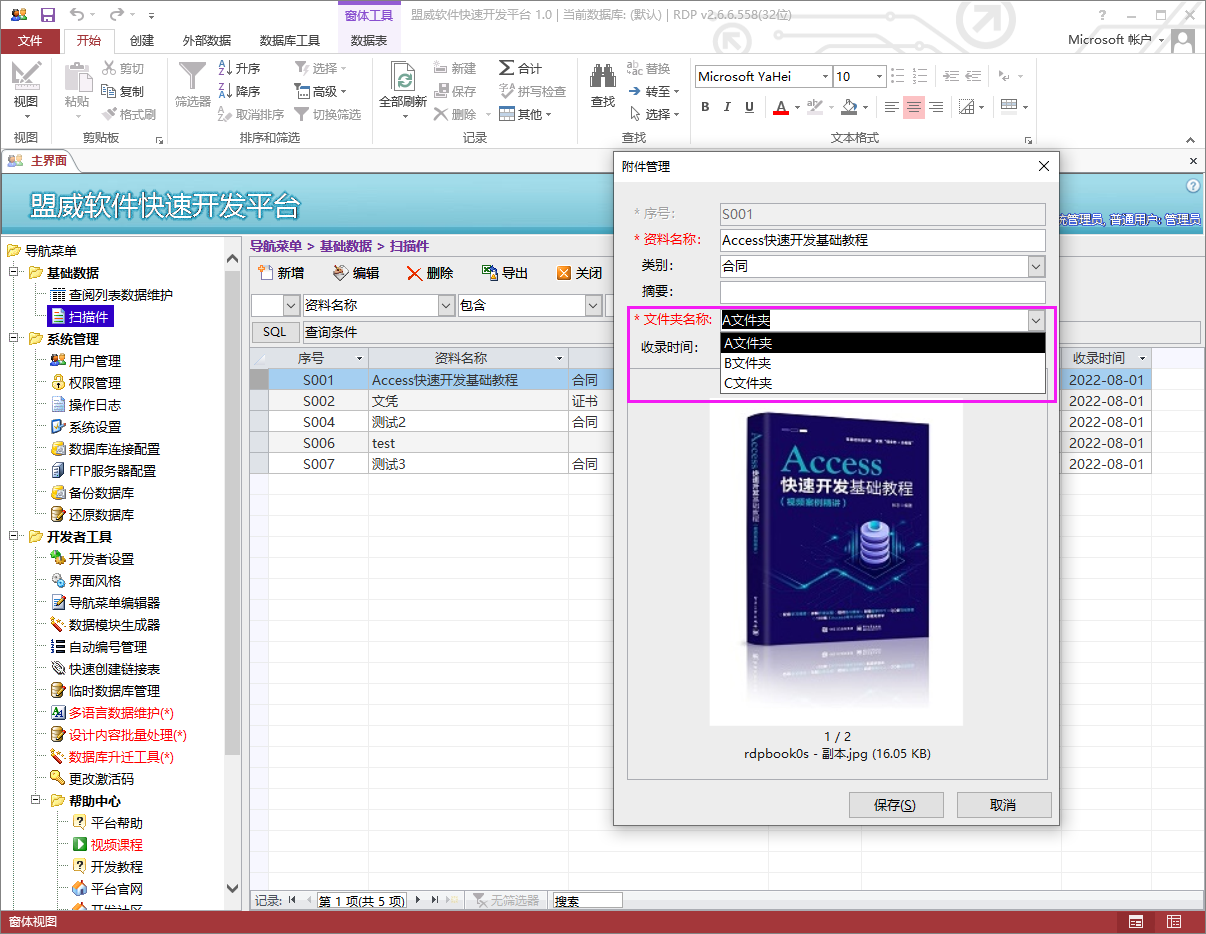
Task: Click the 关闭 close form toolbar button
Action: coord(579,273)
